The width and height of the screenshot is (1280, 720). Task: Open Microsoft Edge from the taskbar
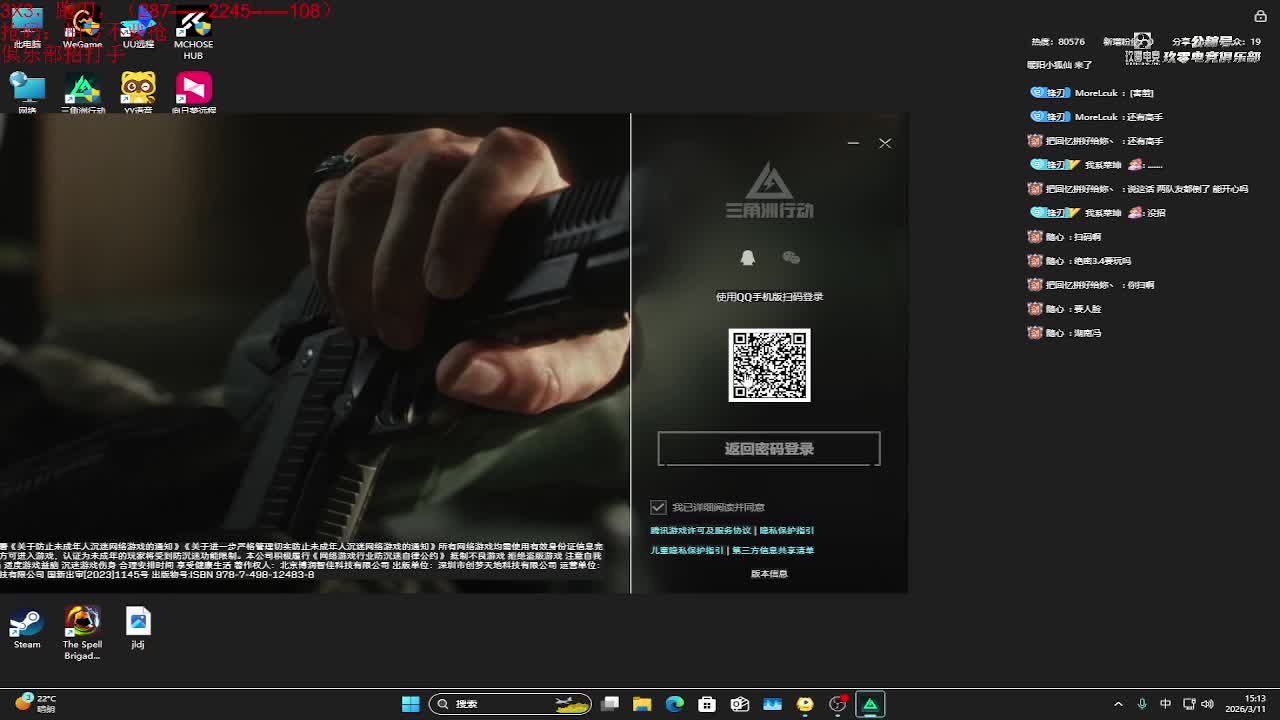[x=675, y=704]
